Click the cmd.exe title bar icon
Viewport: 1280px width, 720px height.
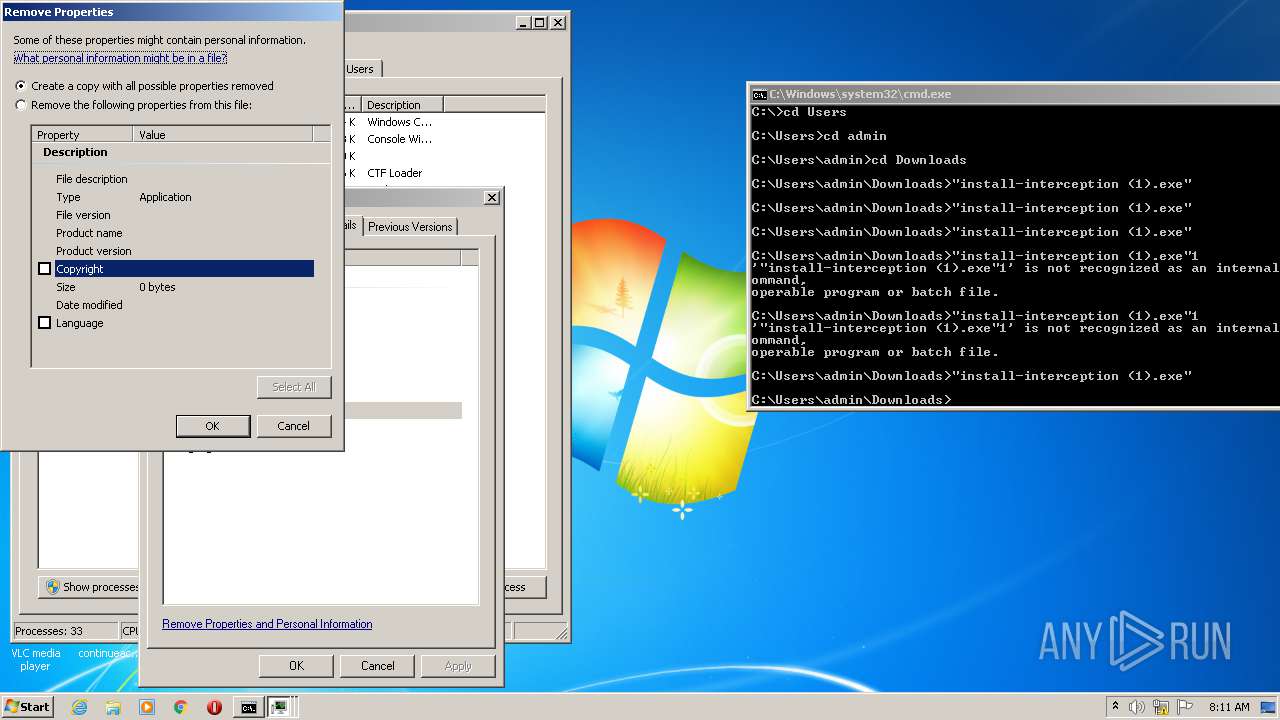click(x=759, y=94)
